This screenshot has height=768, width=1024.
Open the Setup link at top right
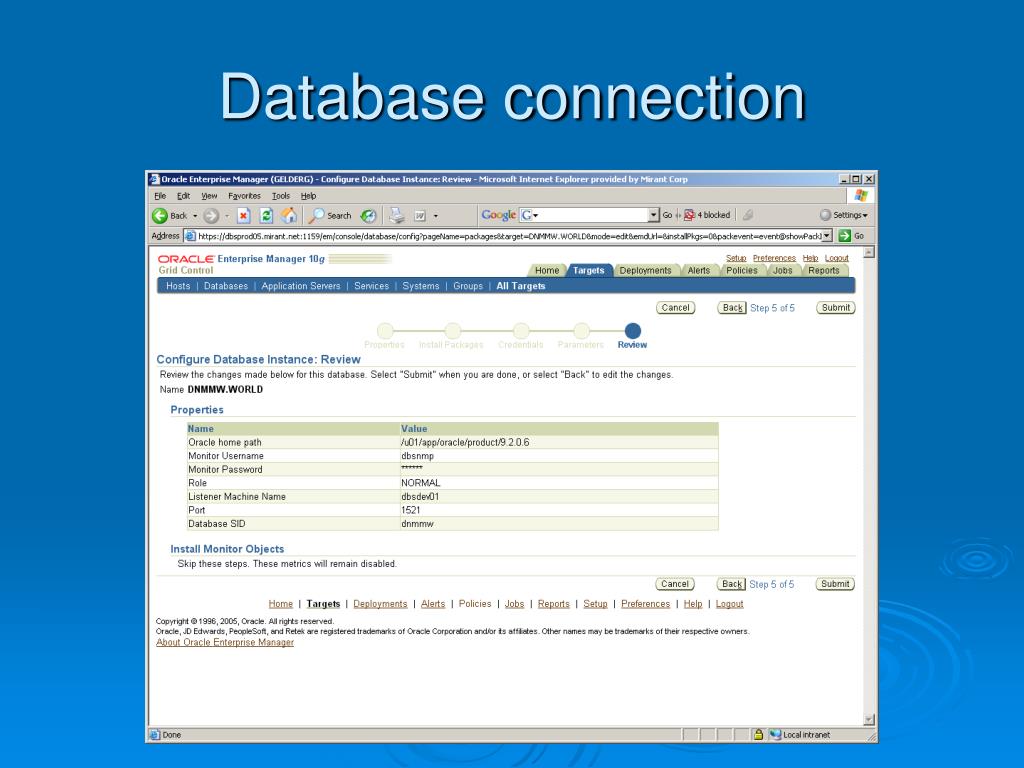tap(736, 258)
